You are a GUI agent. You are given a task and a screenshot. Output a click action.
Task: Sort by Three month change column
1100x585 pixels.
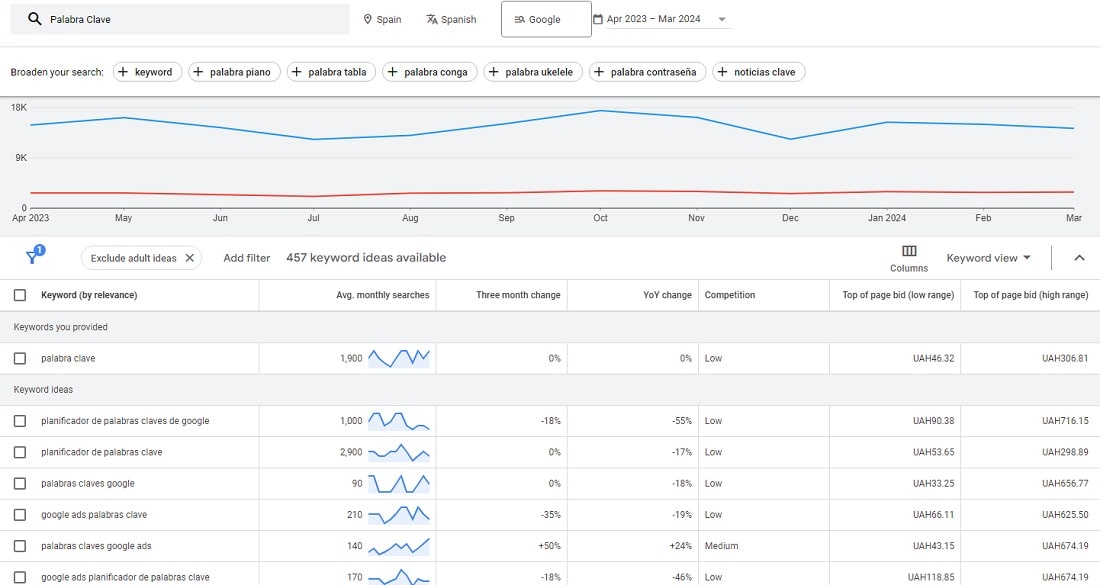(x=518, y=295)
